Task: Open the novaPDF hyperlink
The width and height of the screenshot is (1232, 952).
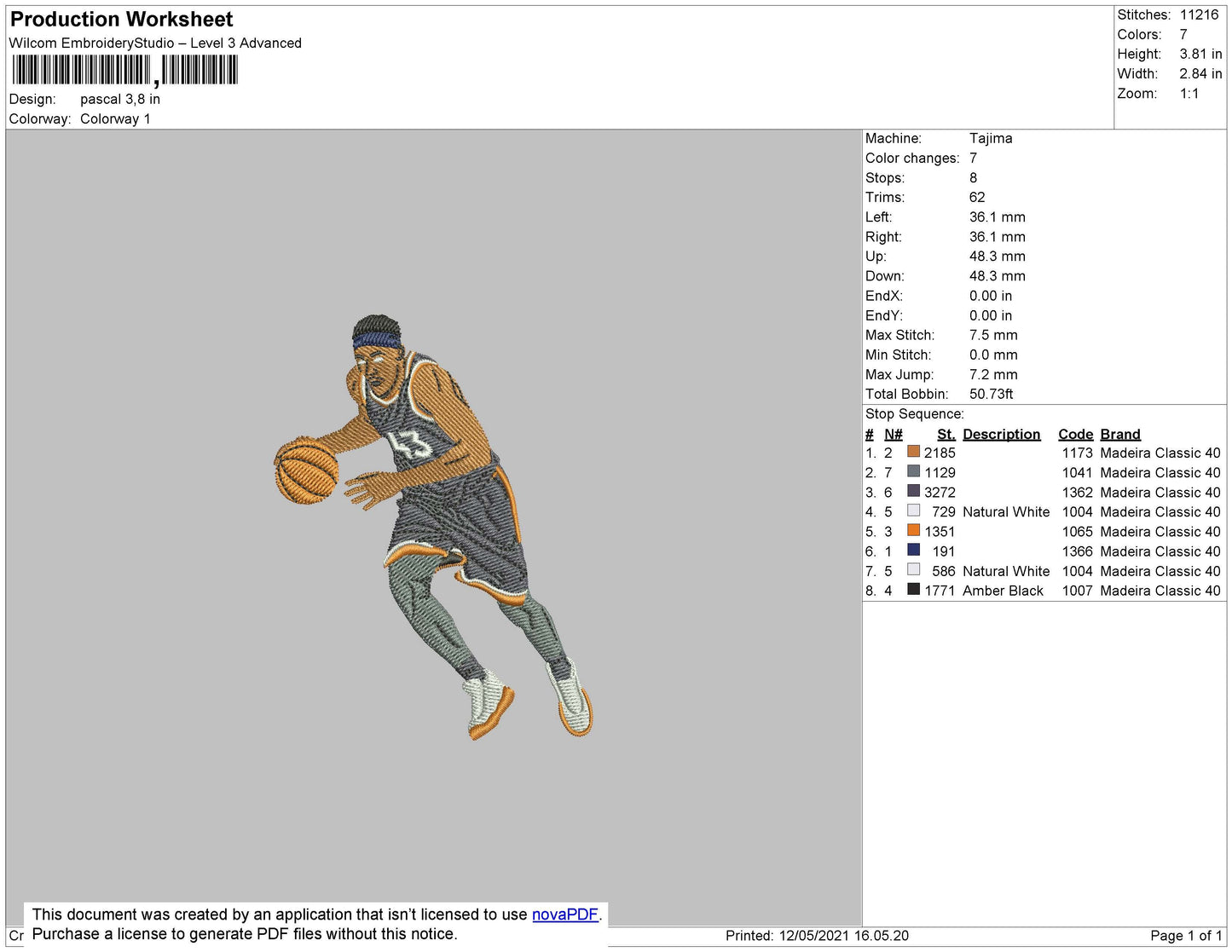Action: pos(565,914)
